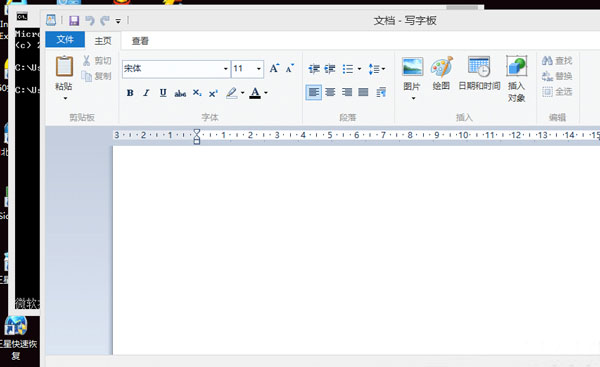This screenshot has width=600, height=367.
Task: Open the list style dropdown arrow
Action: pos(359,69)
